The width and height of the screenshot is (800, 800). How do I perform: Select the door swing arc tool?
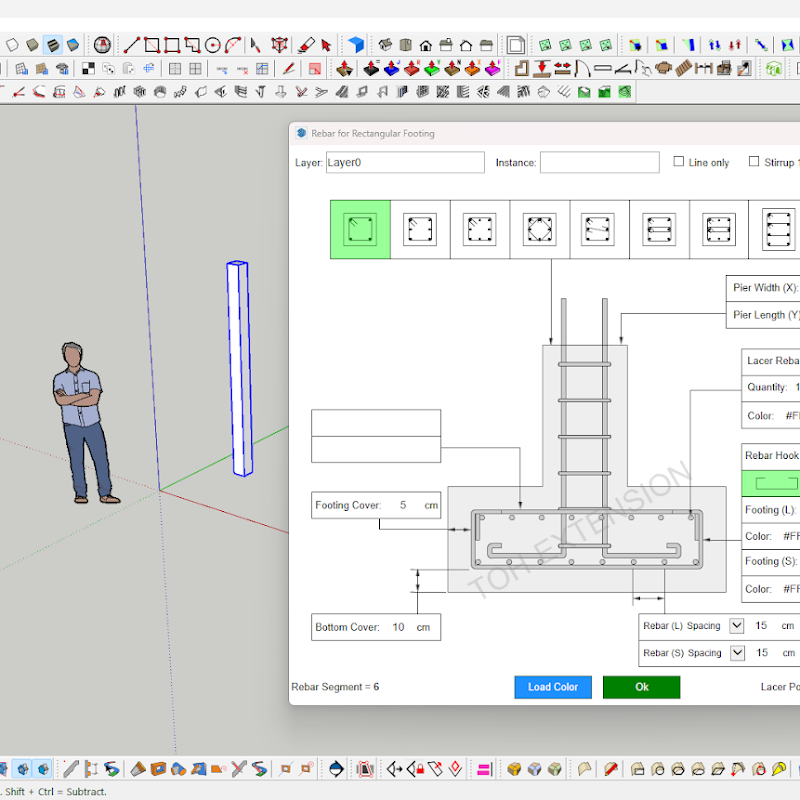pos(582,68)
